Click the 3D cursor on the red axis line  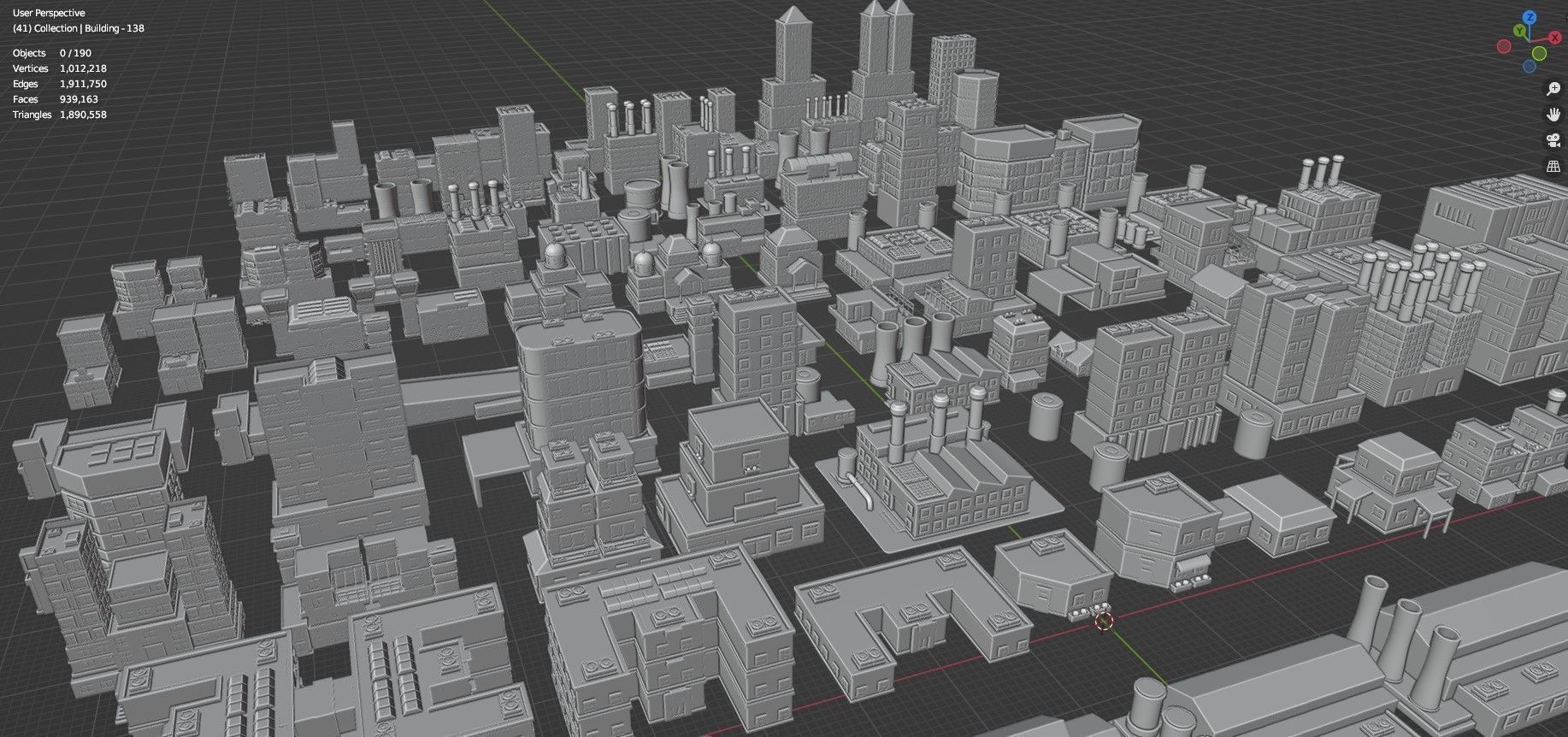pyautogui.click(x=1104, y=621)
